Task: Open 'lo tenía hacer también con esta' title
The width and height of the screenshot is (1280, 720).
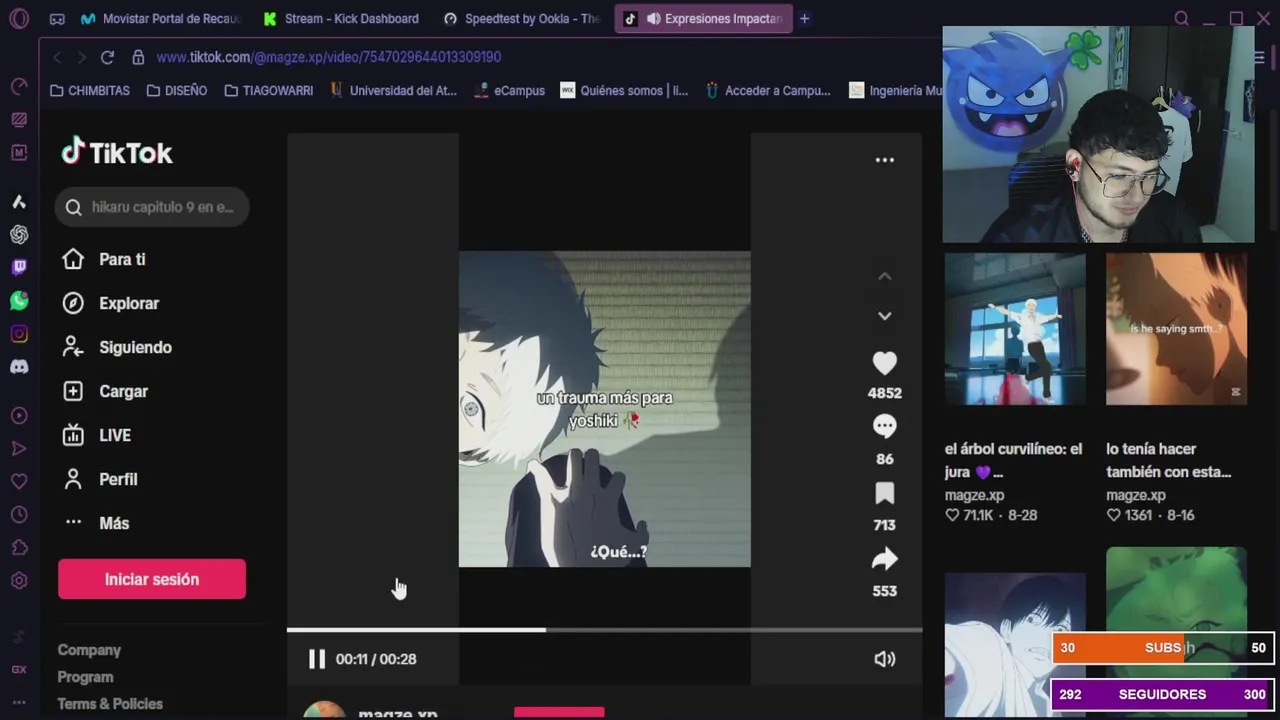Action: point(1168,460)
